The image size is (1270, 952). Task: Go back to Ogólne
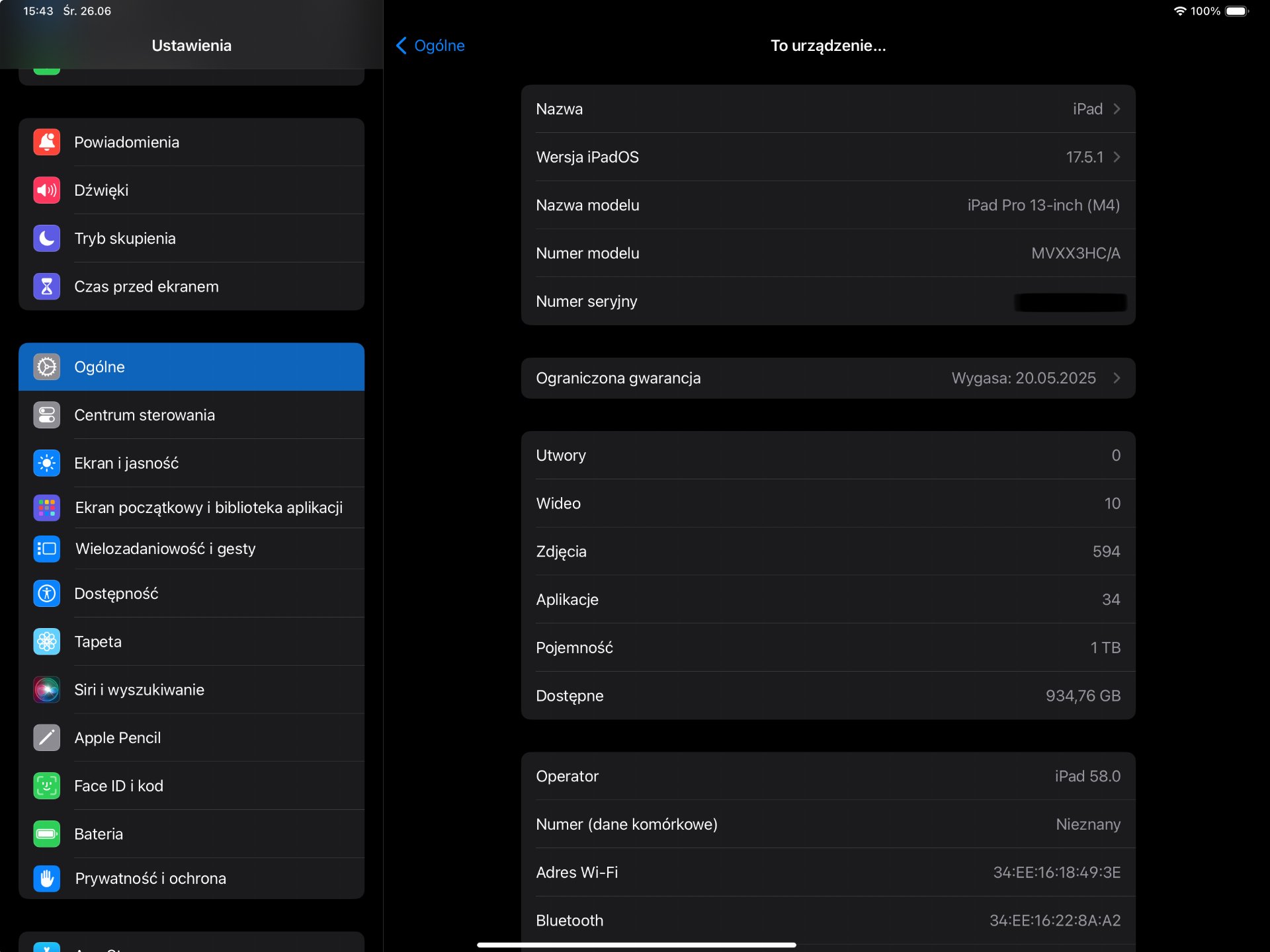point(431,46)
